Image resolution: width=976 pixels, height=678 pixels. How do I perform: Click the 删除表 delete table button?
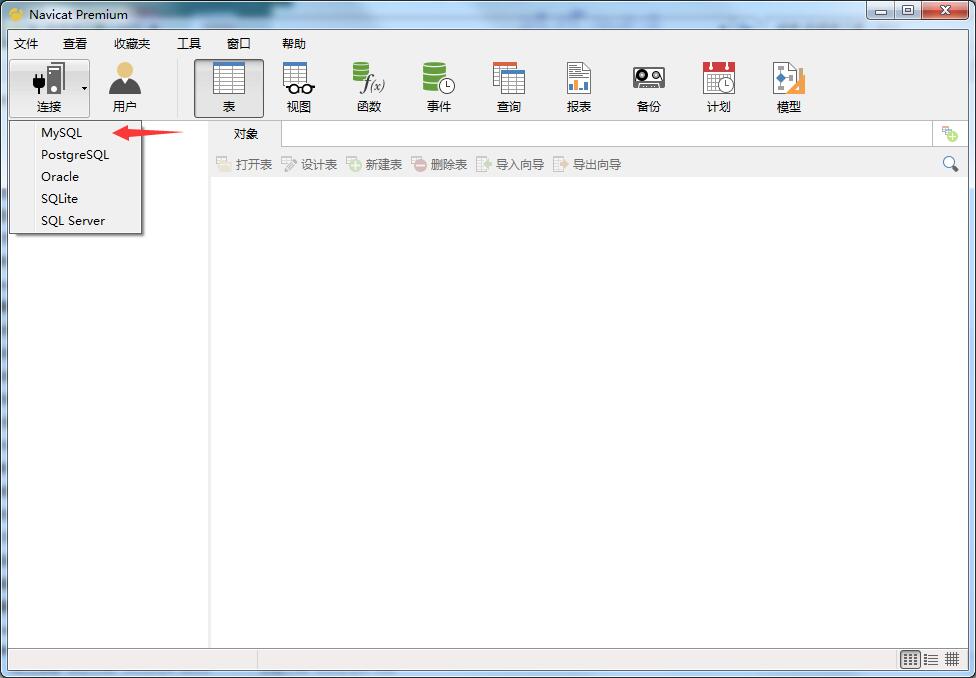(x=439, y=164)
